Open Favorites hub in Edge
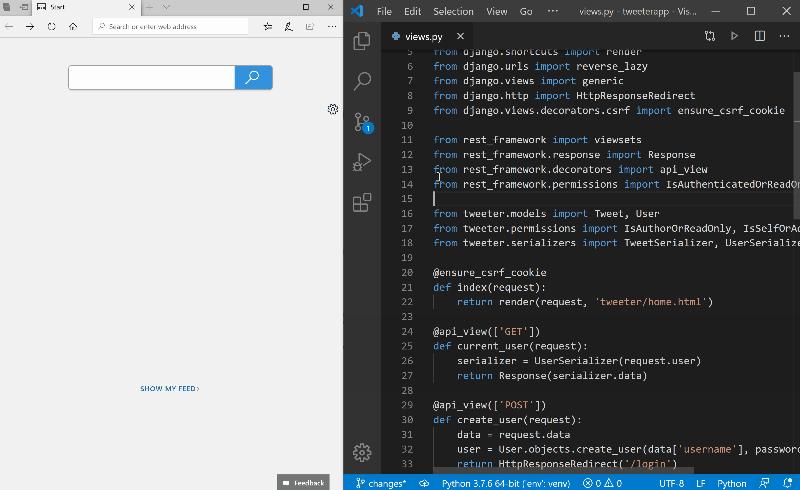800x490 pixels. pos(268,27)
